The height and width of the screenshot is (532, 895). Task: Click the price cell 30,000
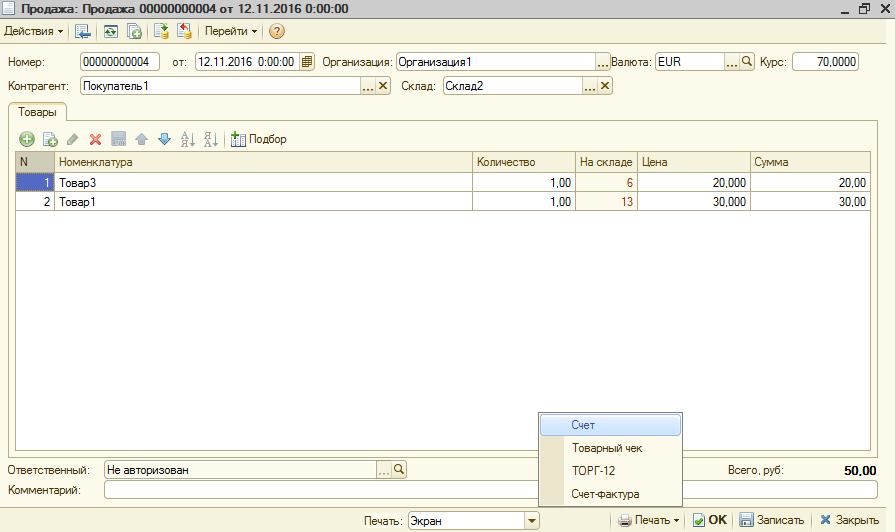(x=694, y=201)
